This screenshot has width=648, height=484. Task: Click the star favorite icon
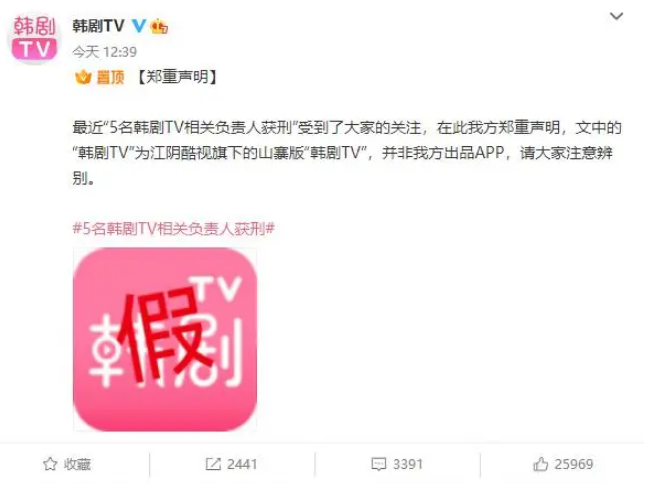[50, 464]
